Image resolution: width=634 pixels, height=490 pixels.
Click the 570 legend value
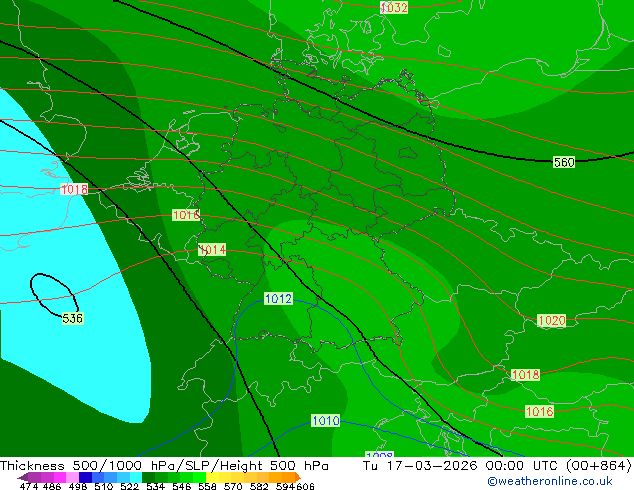[x=233, y=486]
